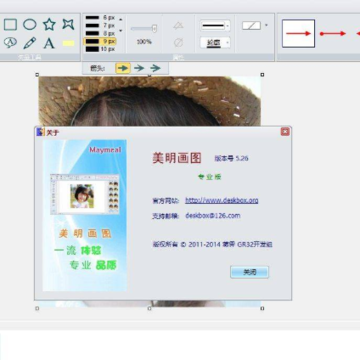Select the yellow highlighter tool

tap(68, 43)
